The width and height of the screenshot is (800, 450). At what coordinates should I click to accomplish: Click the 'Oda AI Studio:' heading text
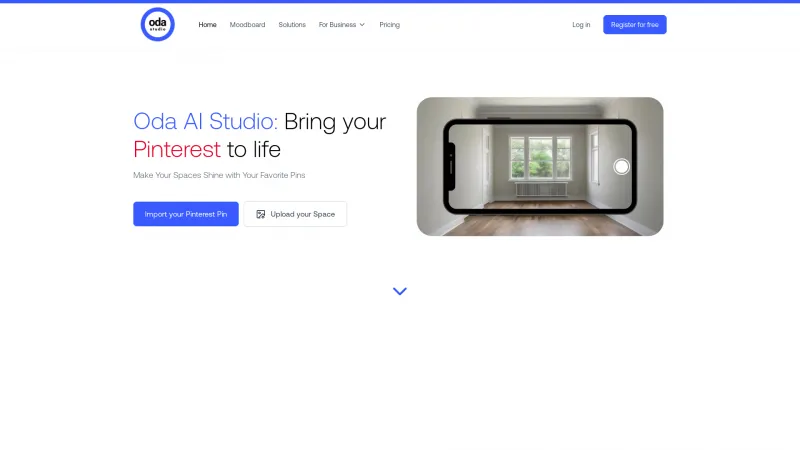tap(206, 121)
